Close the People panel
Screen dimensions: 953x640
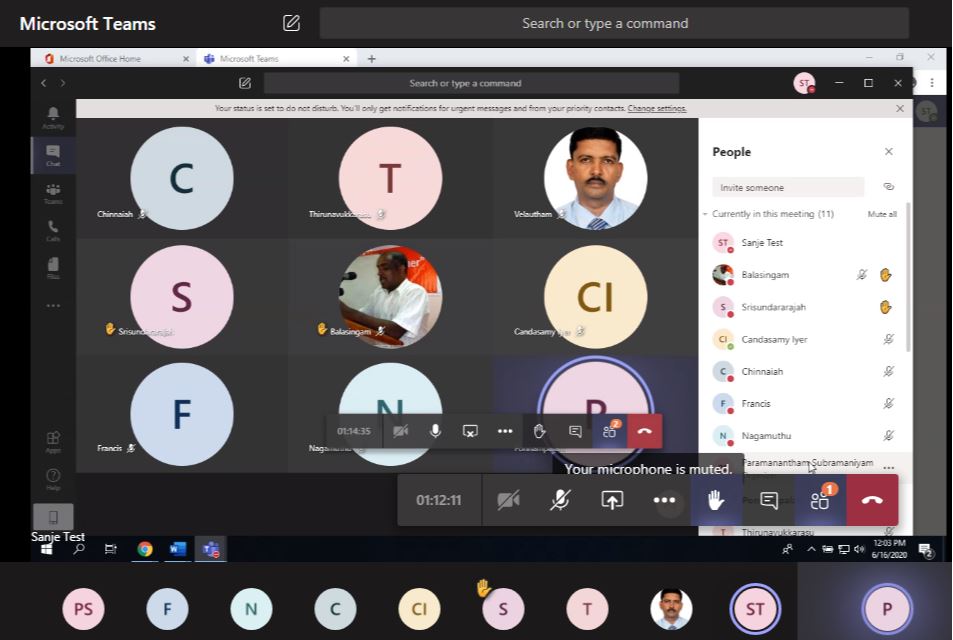pos(889,151)
